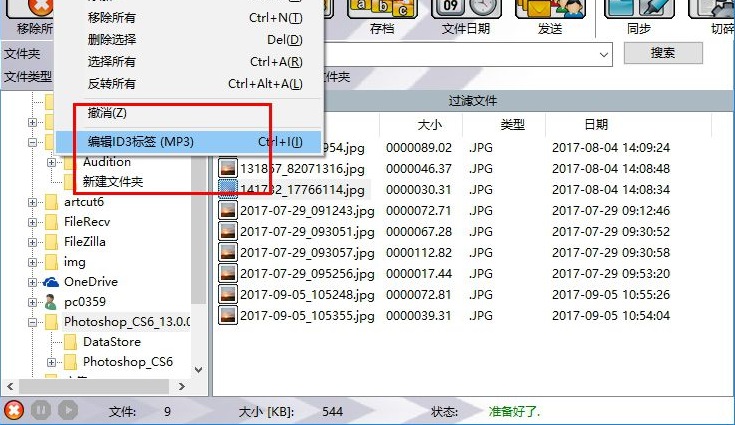The width and height of the screenshot is (735, 425).
Task: Click the red stop button in status bar
Action: [x=14, y=411]
